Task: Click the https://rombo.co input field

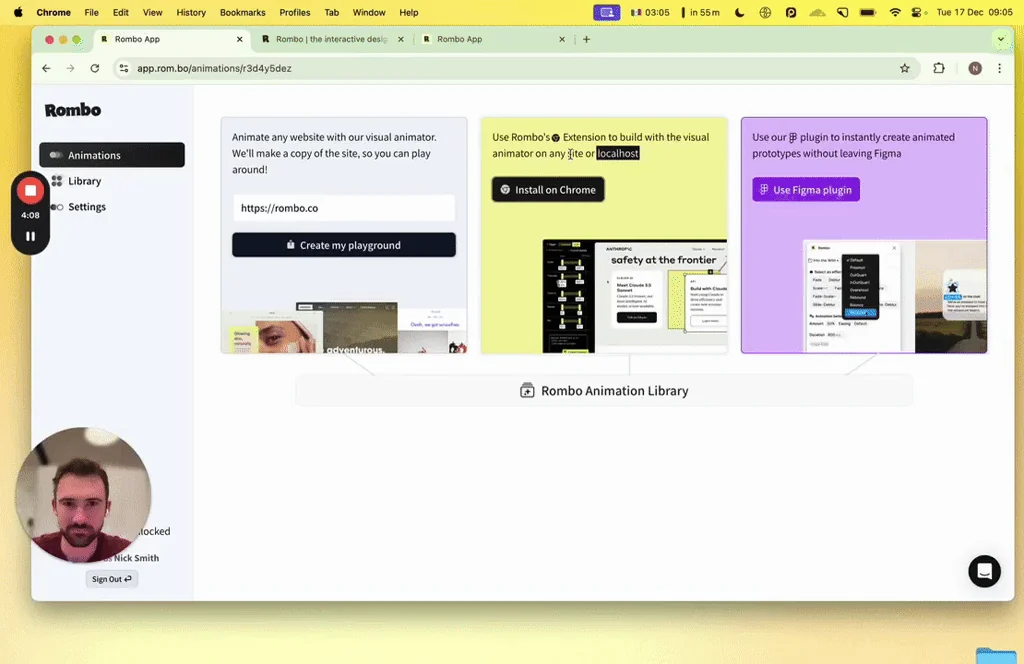Action: click(344, 207)
